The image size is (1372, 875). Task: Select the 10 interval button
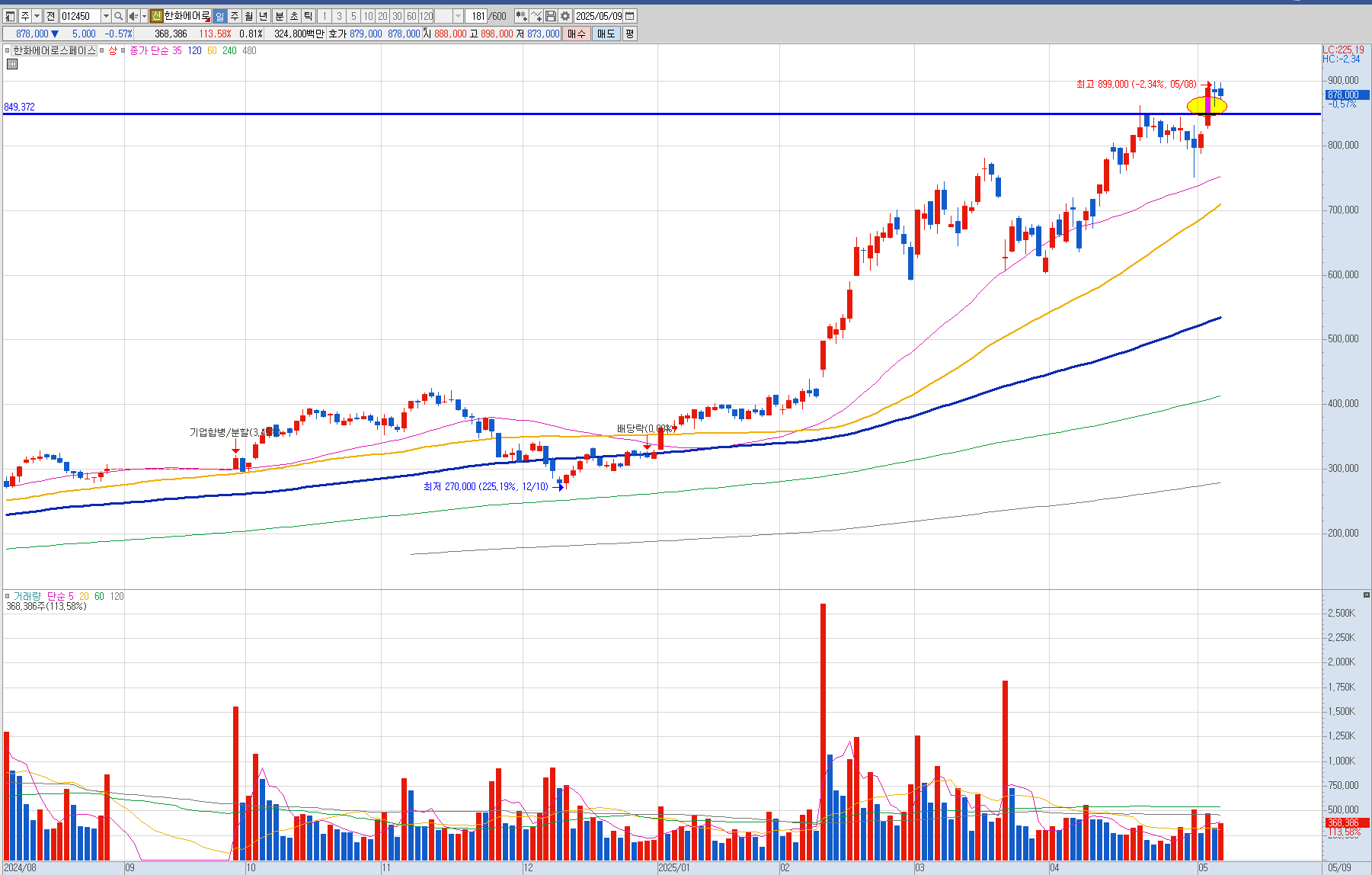[368, 16]
